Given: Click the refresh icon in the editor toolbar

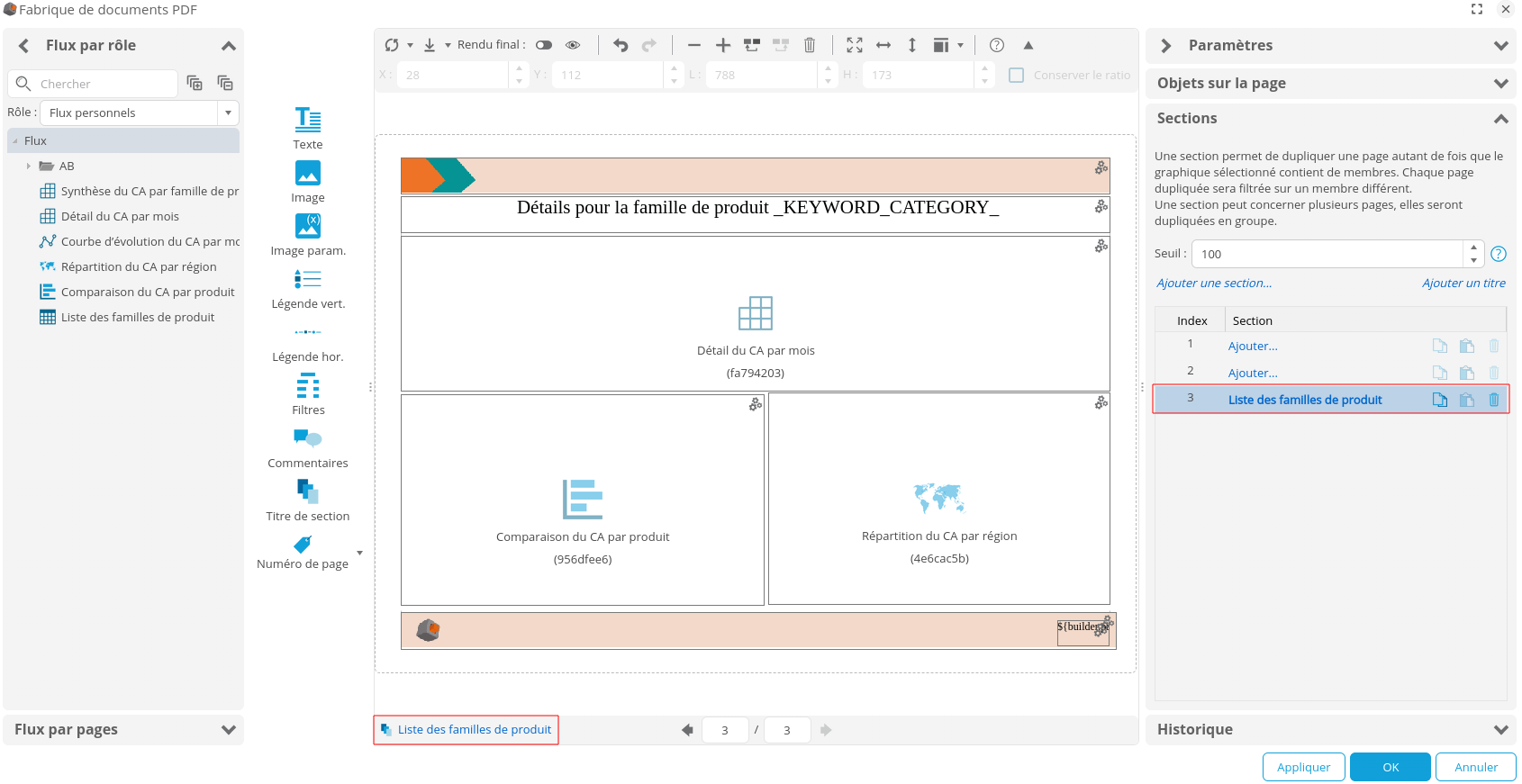Looking at the screenshot, I should [392, 45].
